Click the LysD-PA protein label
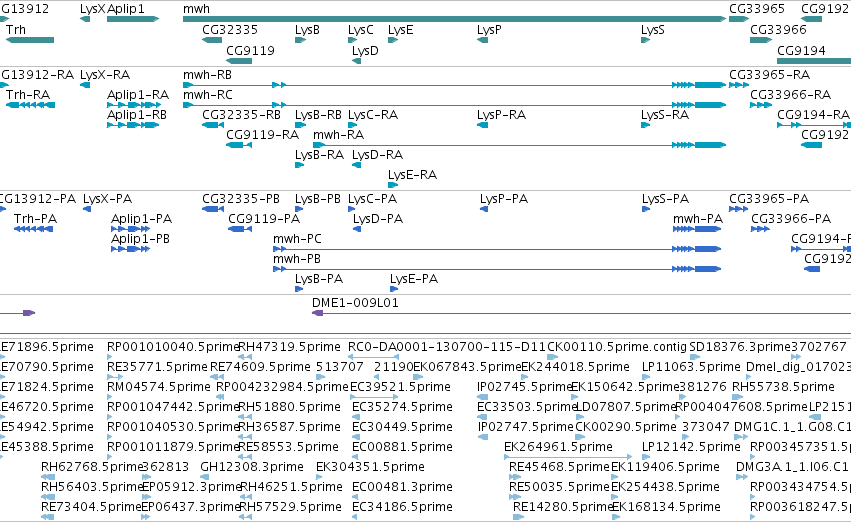Image resolution: width=851 pixels, height=522 pixels. click(378, 219)
